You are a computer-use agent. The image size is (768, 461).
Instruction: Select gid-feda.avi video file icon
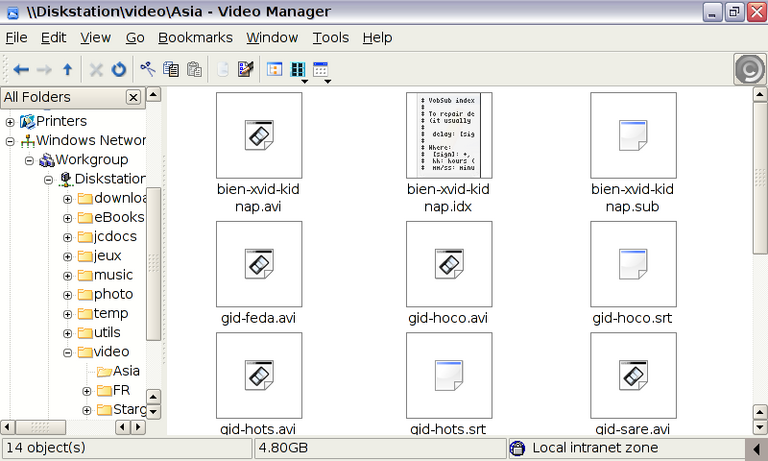[x=259, y=264]
